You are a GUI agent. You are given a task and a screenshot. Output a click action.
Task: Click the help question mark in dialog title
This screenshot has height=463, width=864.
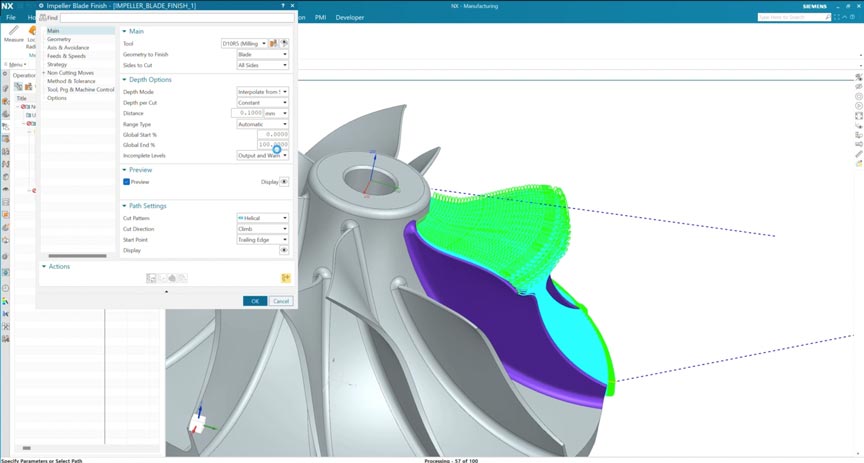tap(283, 6)
